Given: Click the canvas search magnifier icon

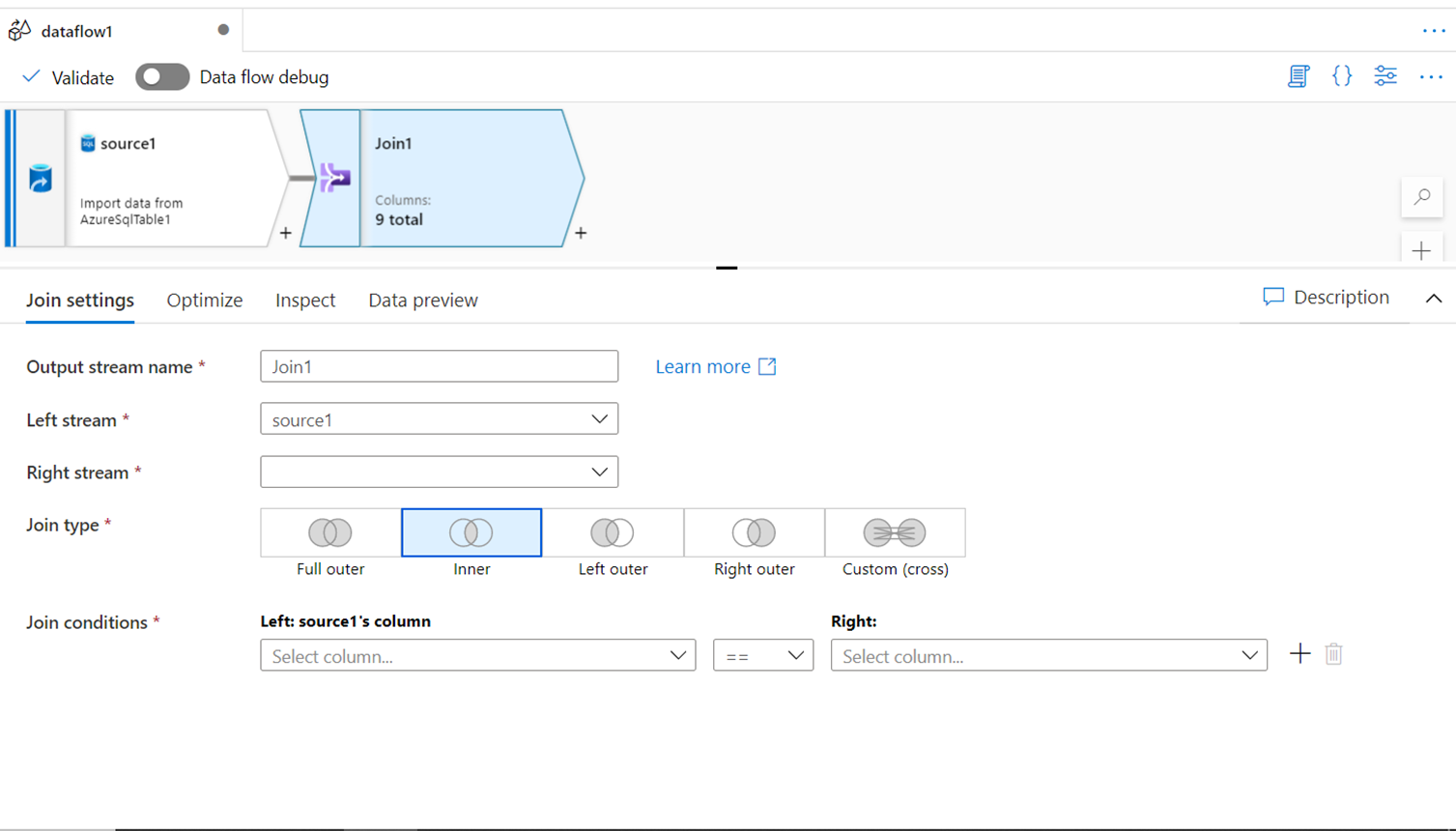Looking at the screenshot, I should [1422, 197].
